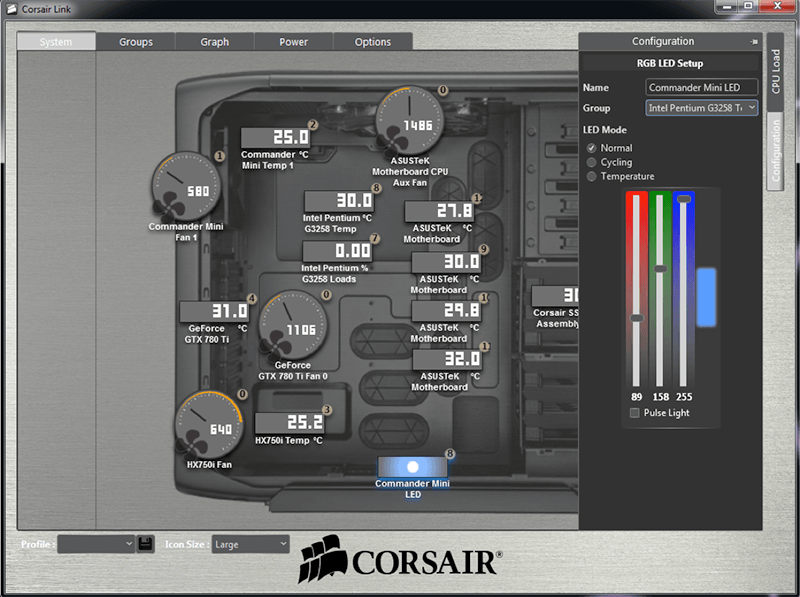Open the Group dropdown

point(702,108)
